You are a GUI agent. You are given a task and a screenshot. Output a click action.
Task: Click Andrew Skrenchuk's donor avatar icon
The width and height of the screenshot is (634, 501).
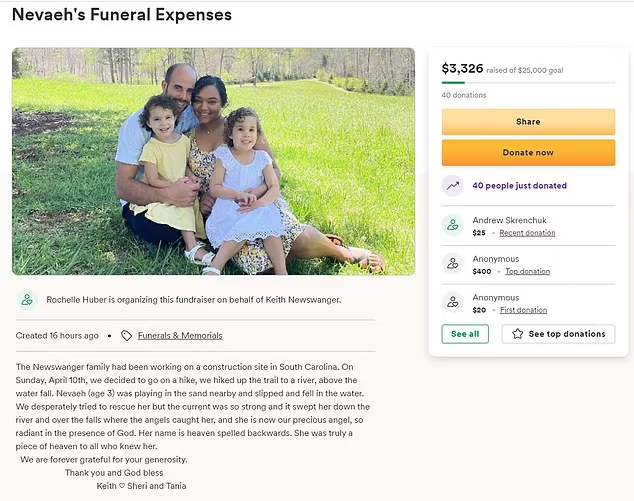(453, 226)
